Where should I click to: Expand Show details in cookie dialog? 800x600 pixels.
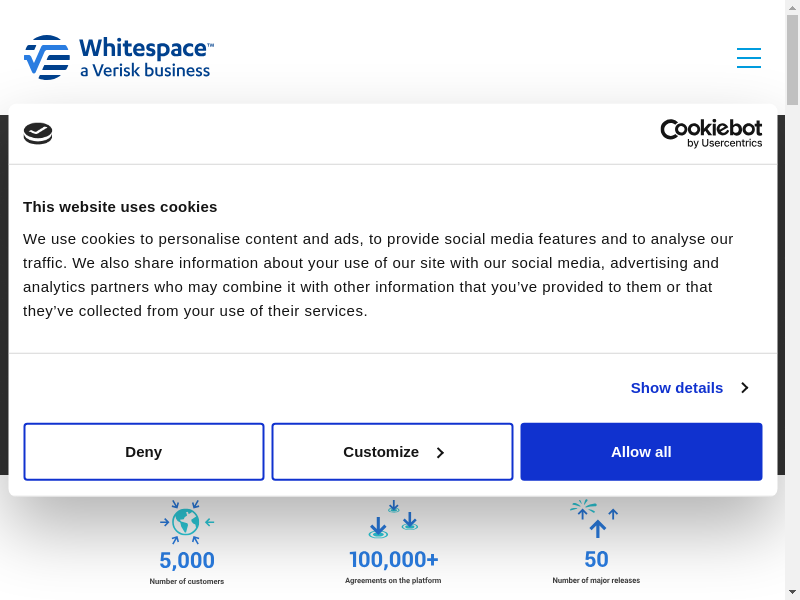coord(676,387)
